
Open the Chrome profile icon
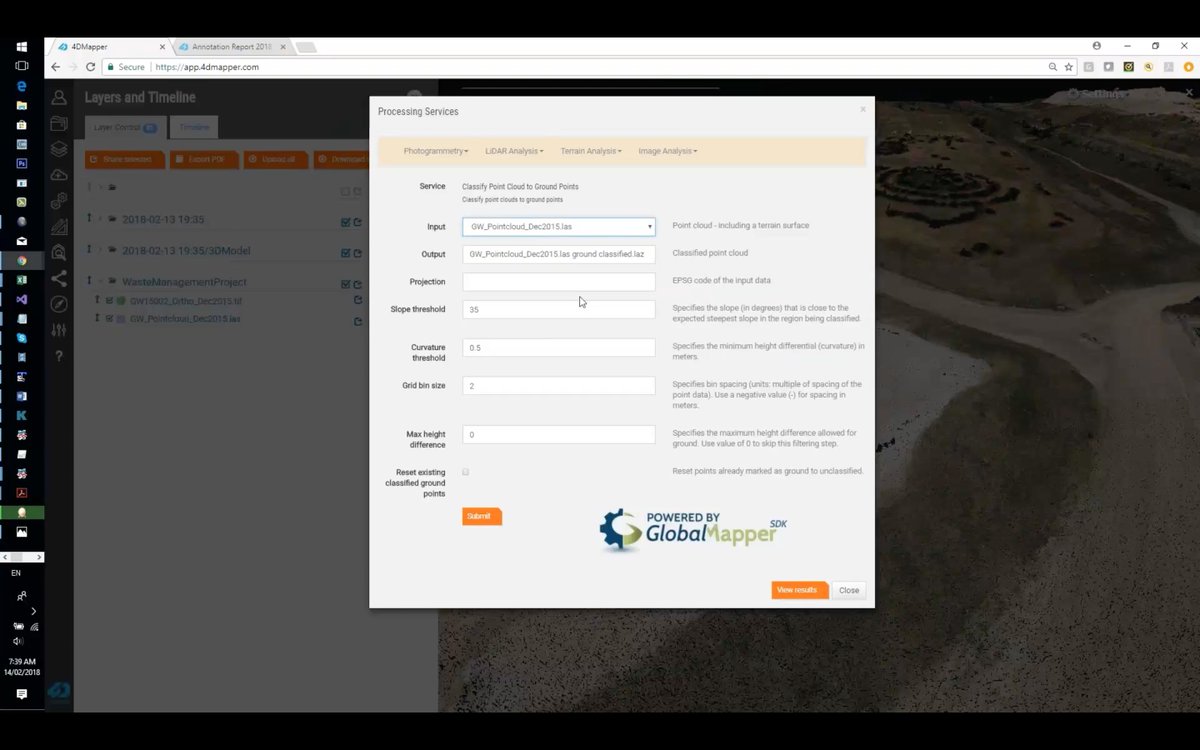pos(1097,46)
